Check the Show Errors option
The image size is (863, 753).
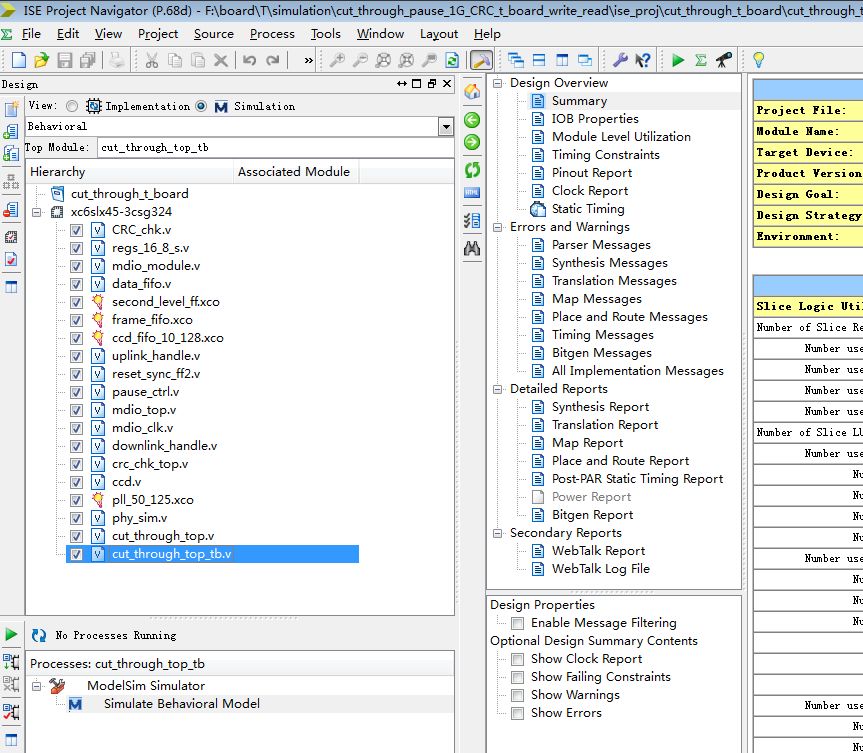click(x=517, y=713)
